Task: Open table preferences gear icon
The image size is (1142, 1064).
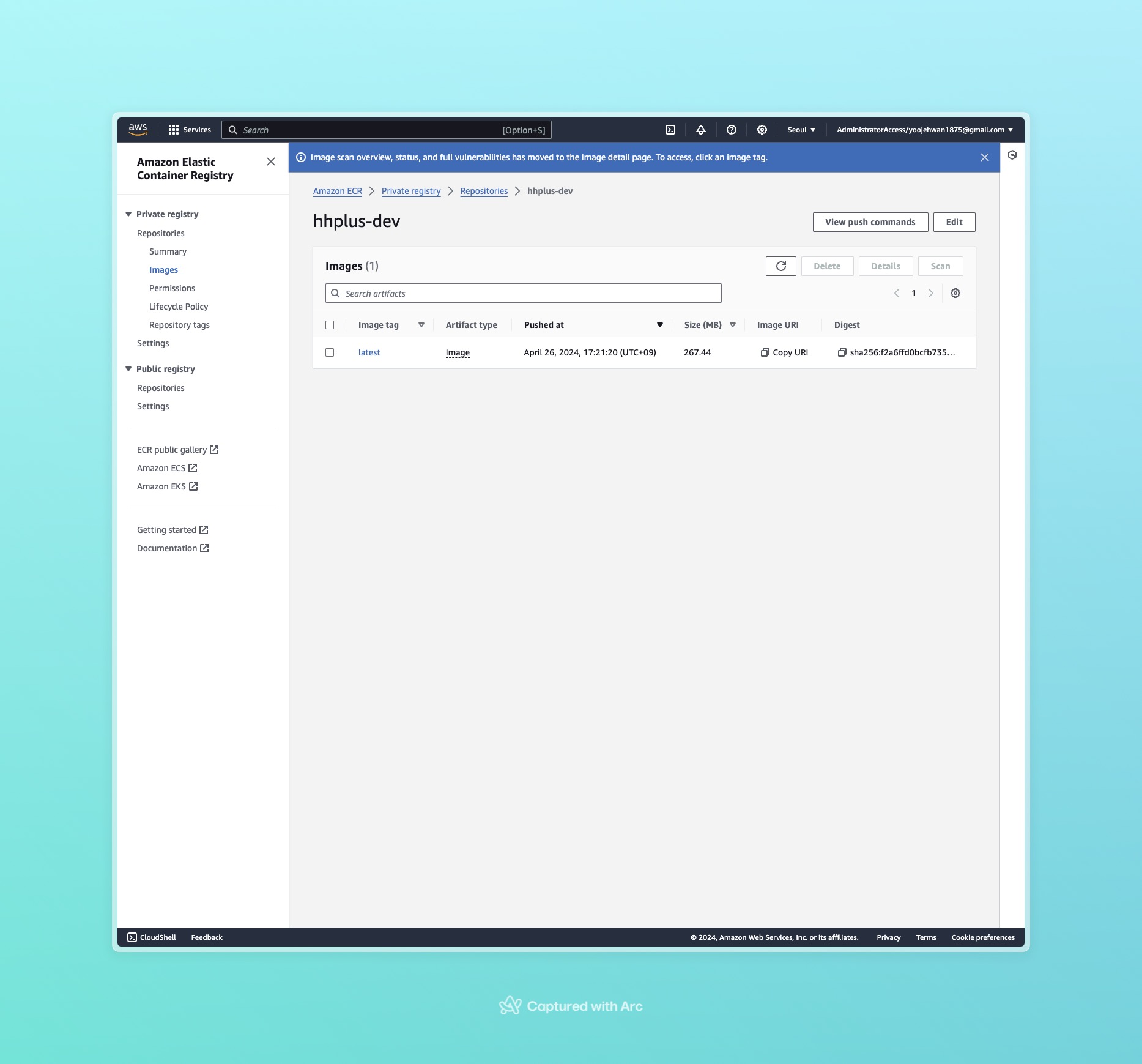Action: pyautogui.click(x=955, y=293)
